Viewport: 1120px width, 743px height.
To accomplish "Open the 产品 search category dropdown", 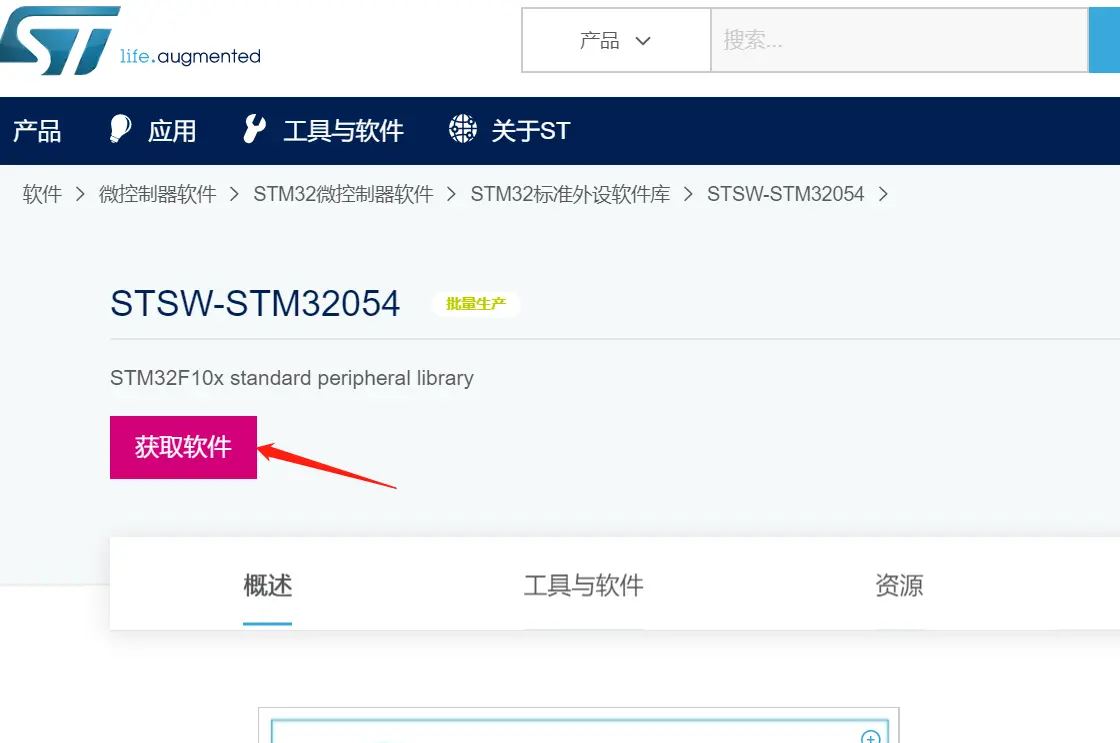I will coord(616,41).
